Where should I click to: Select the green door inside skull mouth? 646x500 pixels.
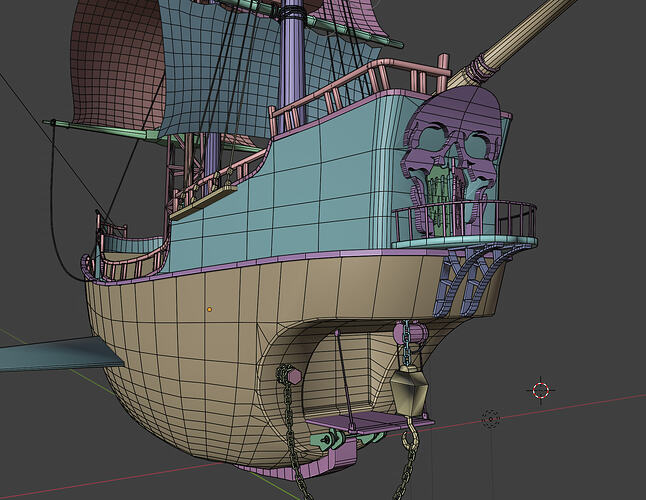click(x=437, y=197)
